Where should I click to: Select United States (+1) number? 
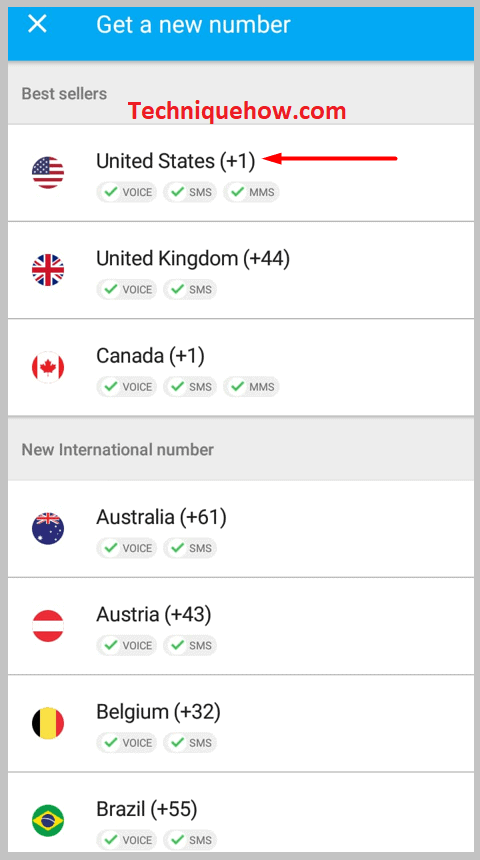point(241,173)
